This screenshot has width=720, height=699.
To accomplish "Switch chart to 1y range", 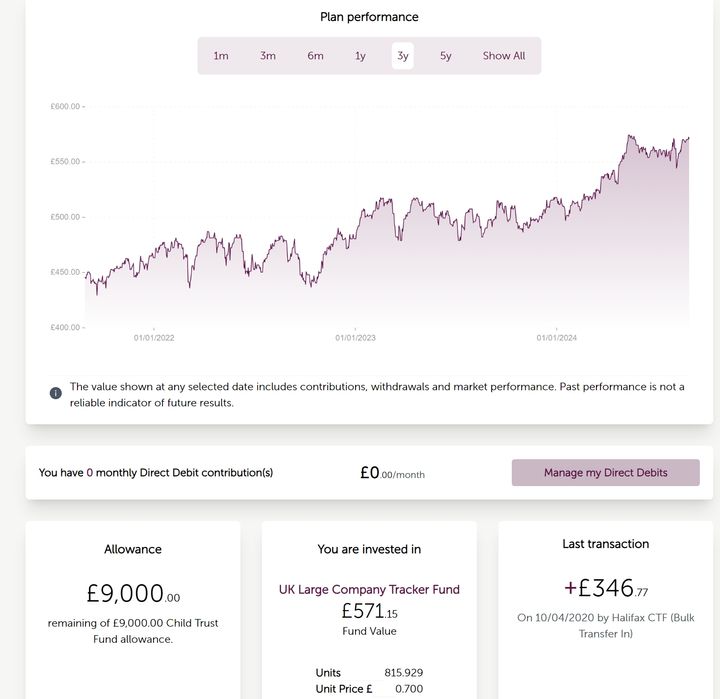I will 360,56.
